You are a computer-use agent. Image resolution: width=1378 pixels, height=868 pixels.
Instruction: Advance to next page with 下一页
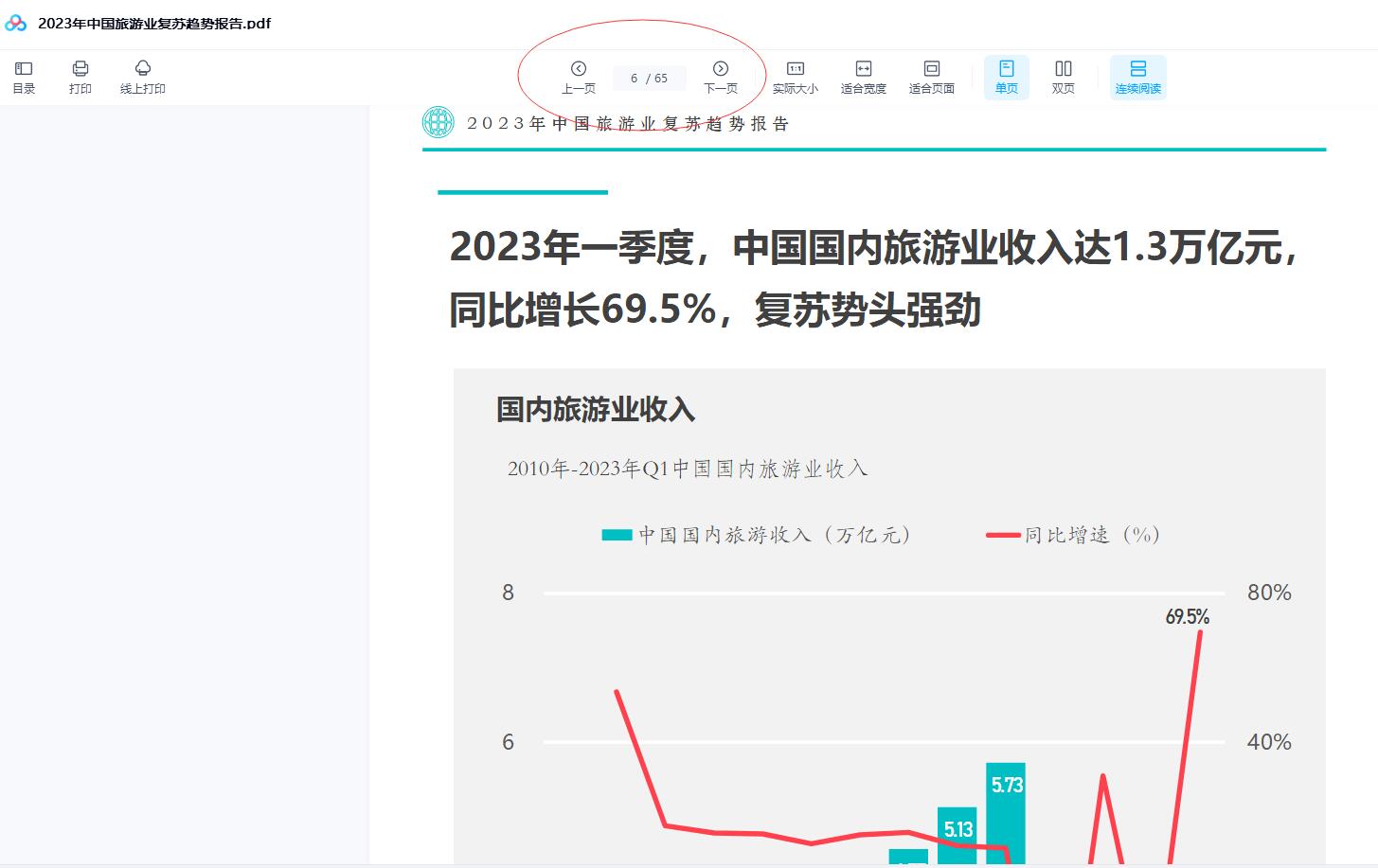[x=721, y=77]
